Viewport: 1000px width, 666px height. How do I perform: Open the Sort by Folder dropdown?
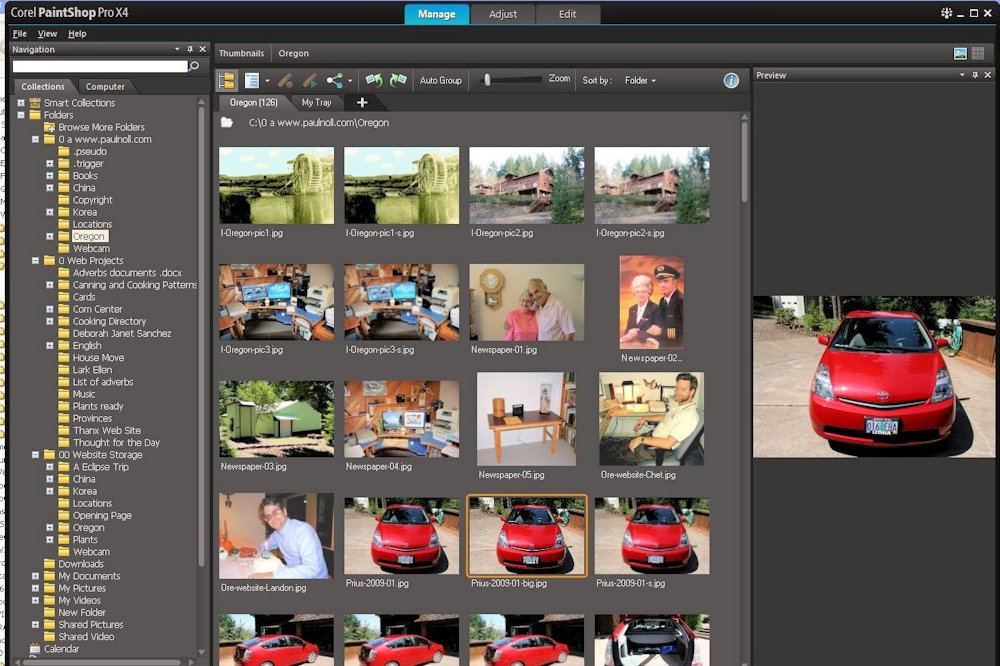point(640,80)
